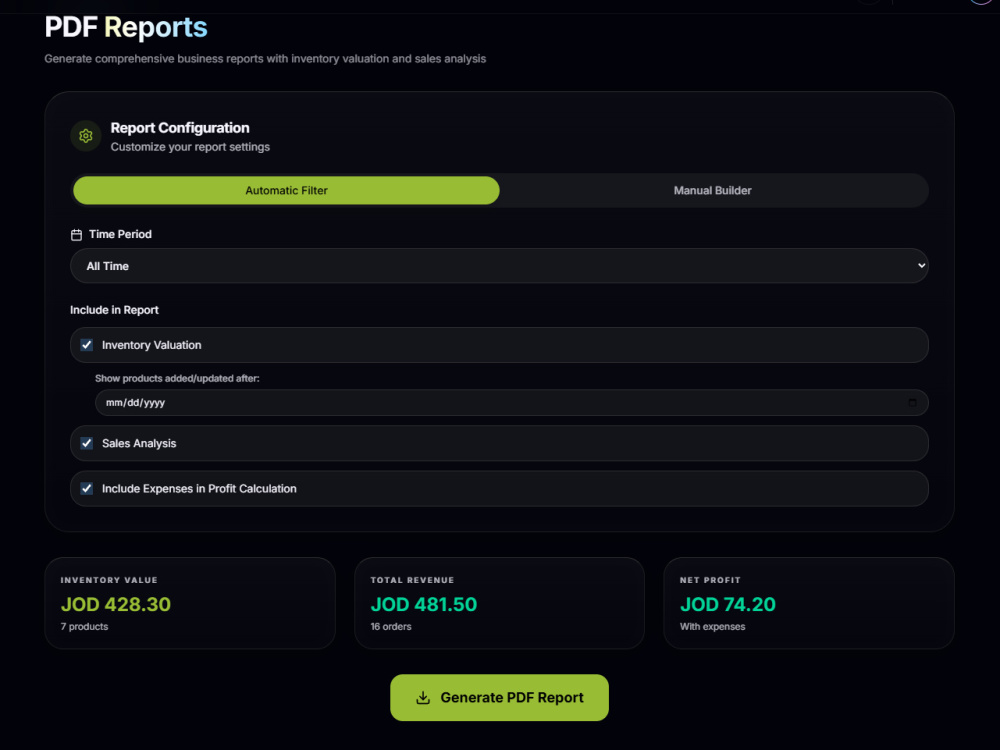Click the 'Generate comprehensive business reports' description

265,59
